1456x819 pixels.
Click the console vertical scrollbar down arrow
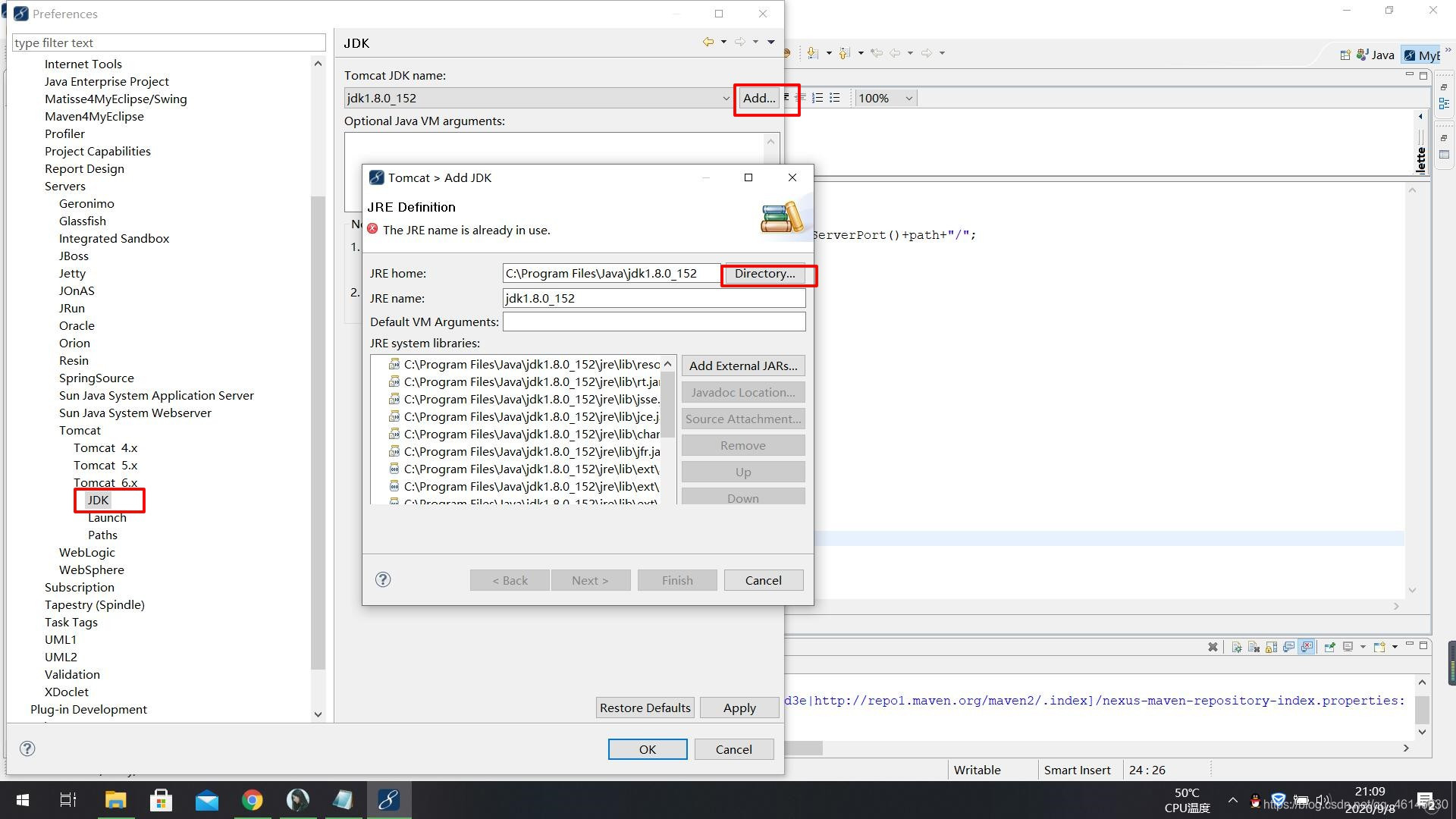click(1423, 732)
